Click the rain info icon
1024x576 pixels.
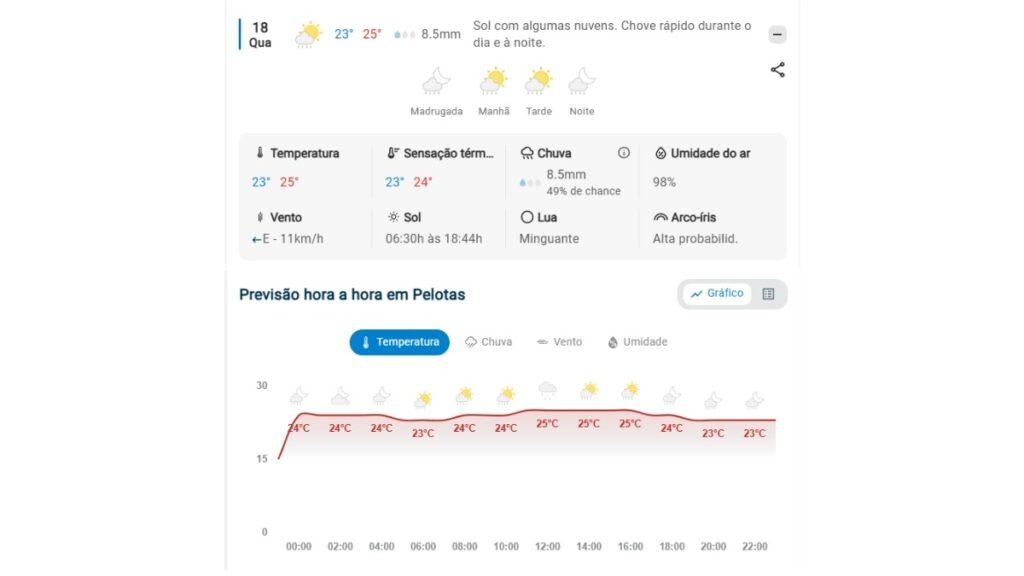coord(624,153)
